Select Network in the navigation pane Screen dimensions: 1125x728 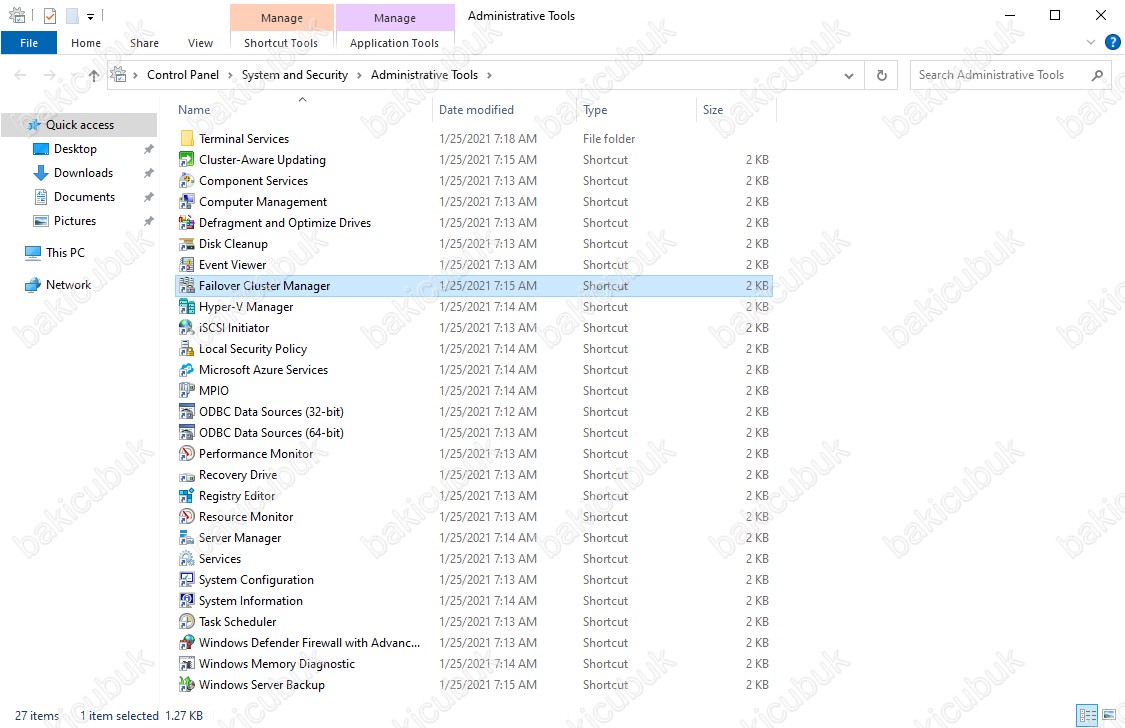coord(68,285)
